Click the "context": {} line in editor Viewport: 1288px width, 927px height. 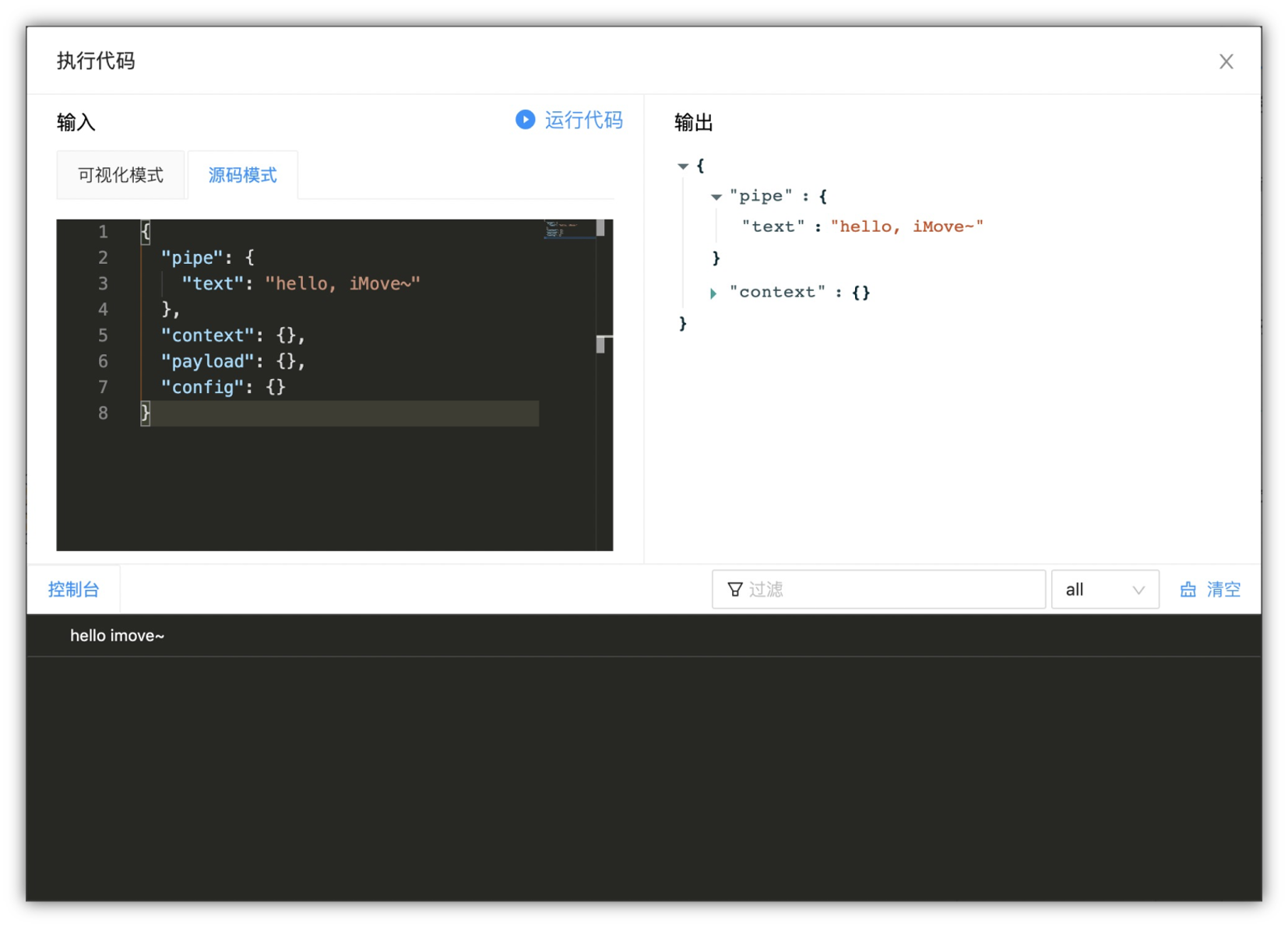[x=234, y=335]
